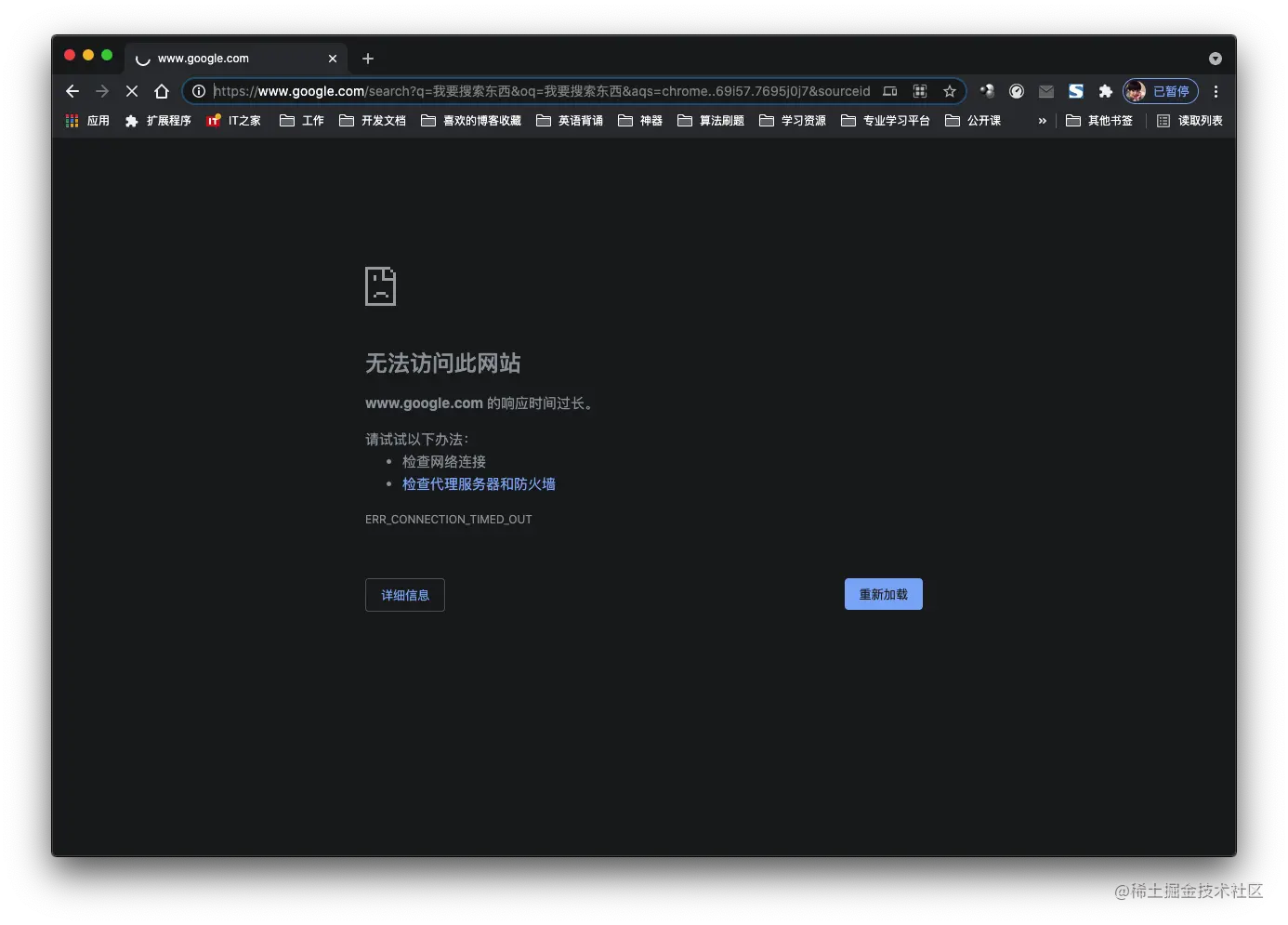Click the QR code icon in address bar
Image resolution: width=1288 pixels, height=925 pixels.
(920, 91)
